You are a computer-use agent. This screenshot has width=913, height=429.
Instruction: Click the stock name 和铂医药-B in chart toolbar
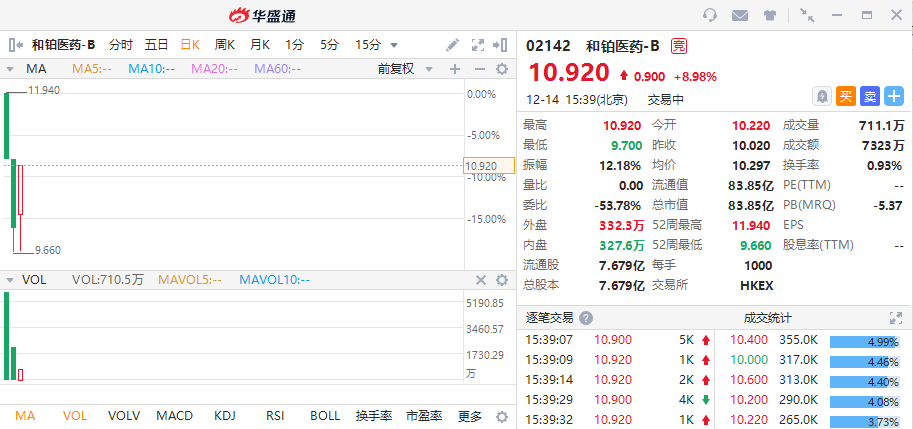63,45
